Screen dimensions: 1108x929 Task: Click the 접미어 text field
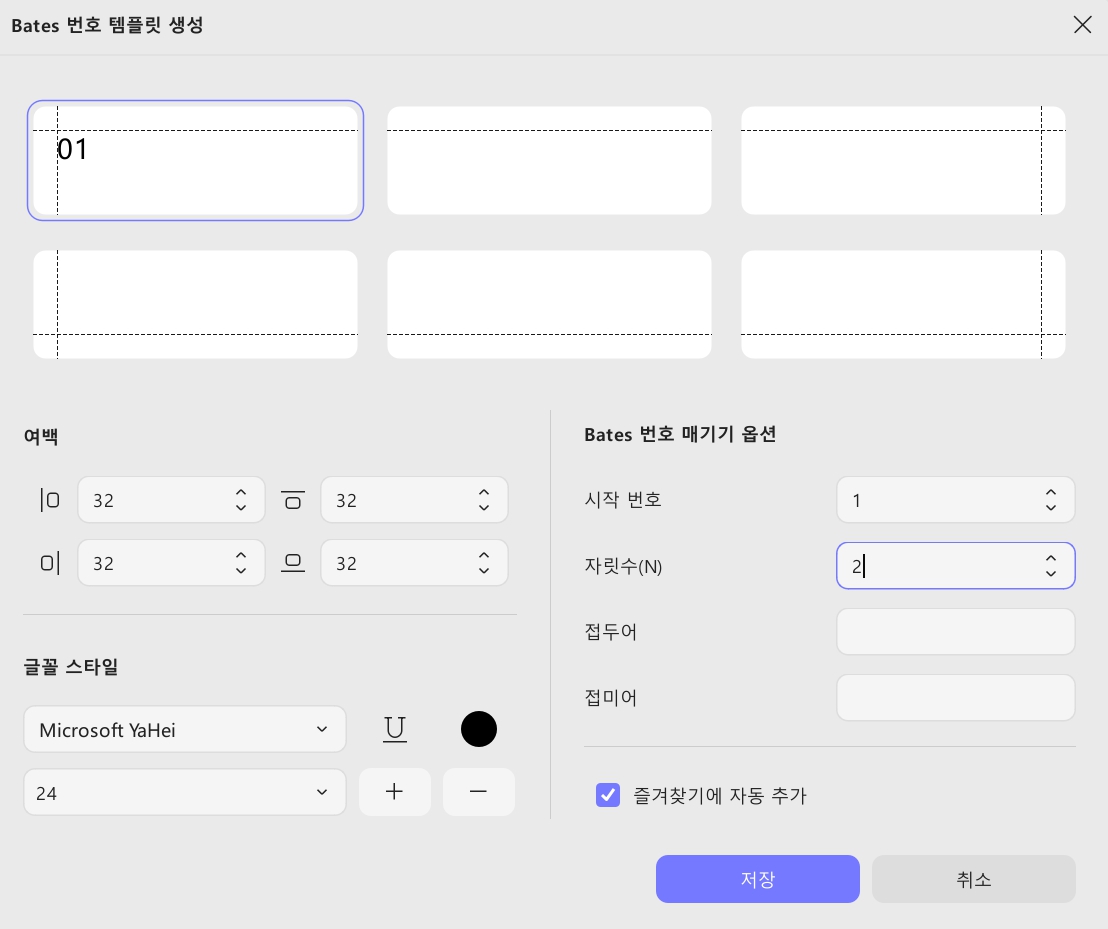(955, 697)
